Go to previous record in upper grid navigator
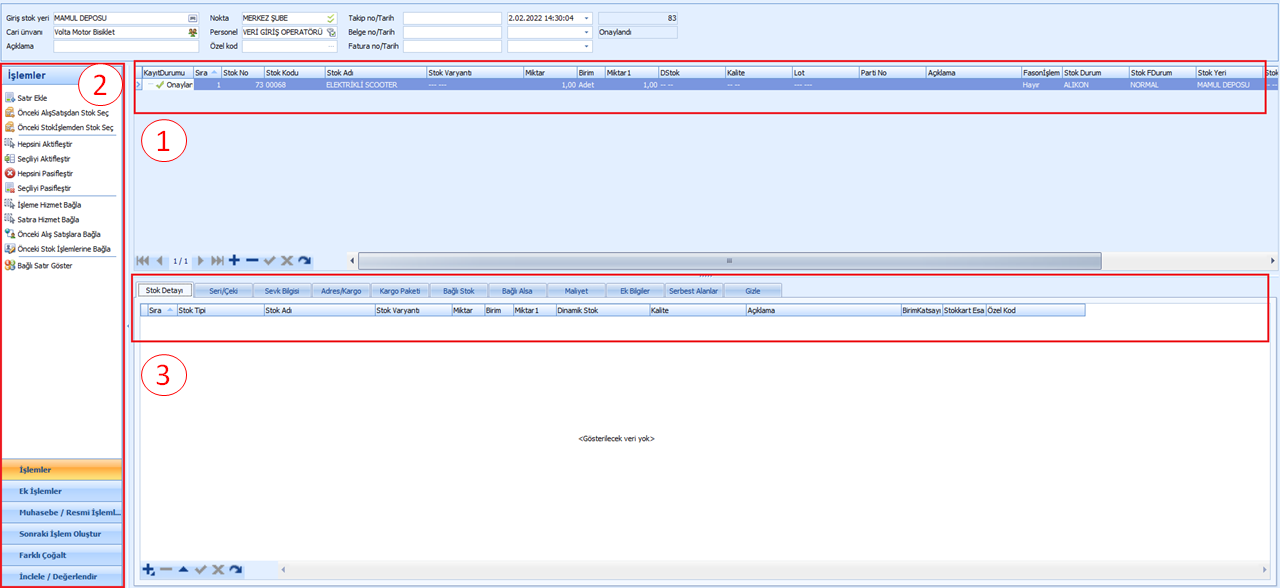The height and width of the screenshot is (588, 1280). pos(159,260)
